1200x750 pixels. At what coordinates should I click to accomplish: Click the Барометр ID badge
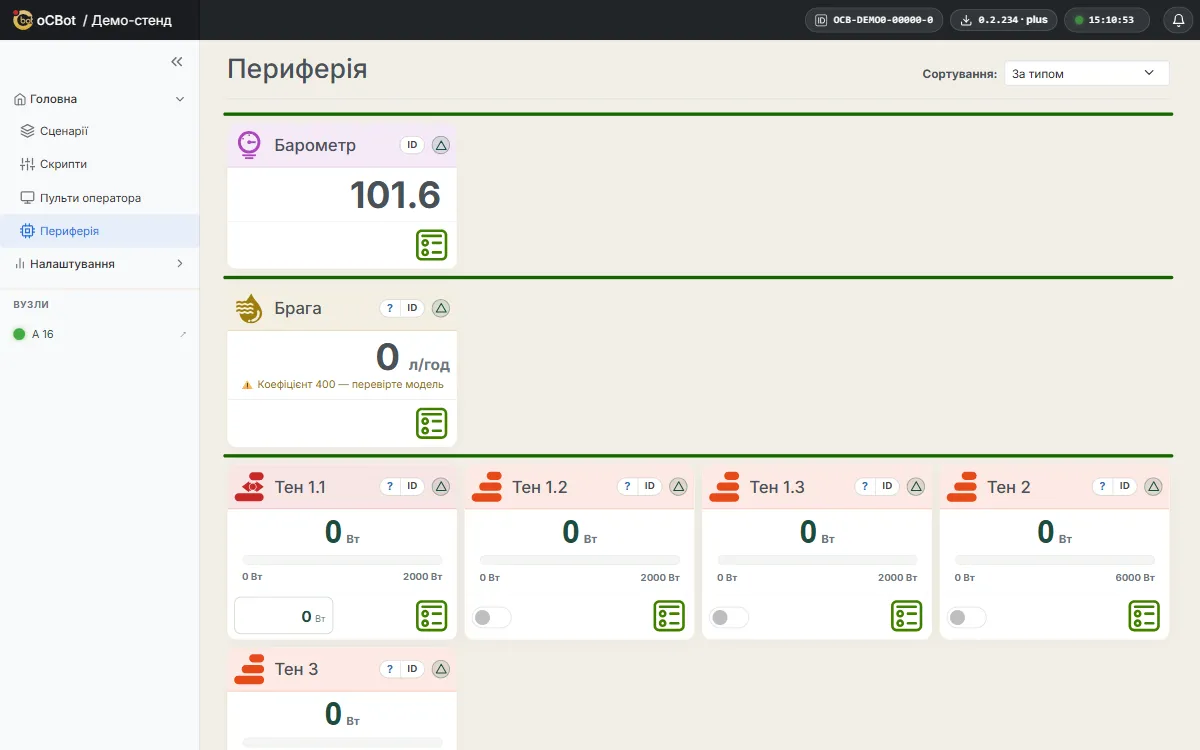click(412, 145)
